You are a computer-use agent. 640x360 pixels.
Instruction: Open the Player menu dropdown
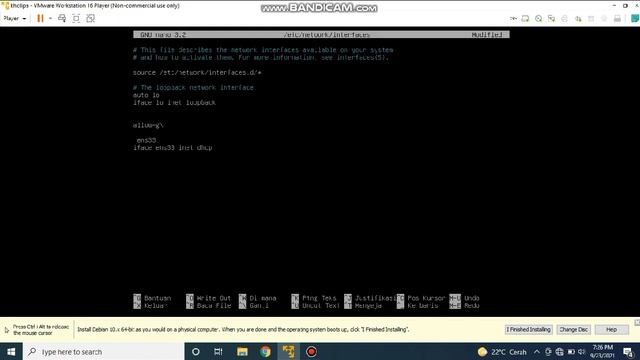[x=15, y=18]
